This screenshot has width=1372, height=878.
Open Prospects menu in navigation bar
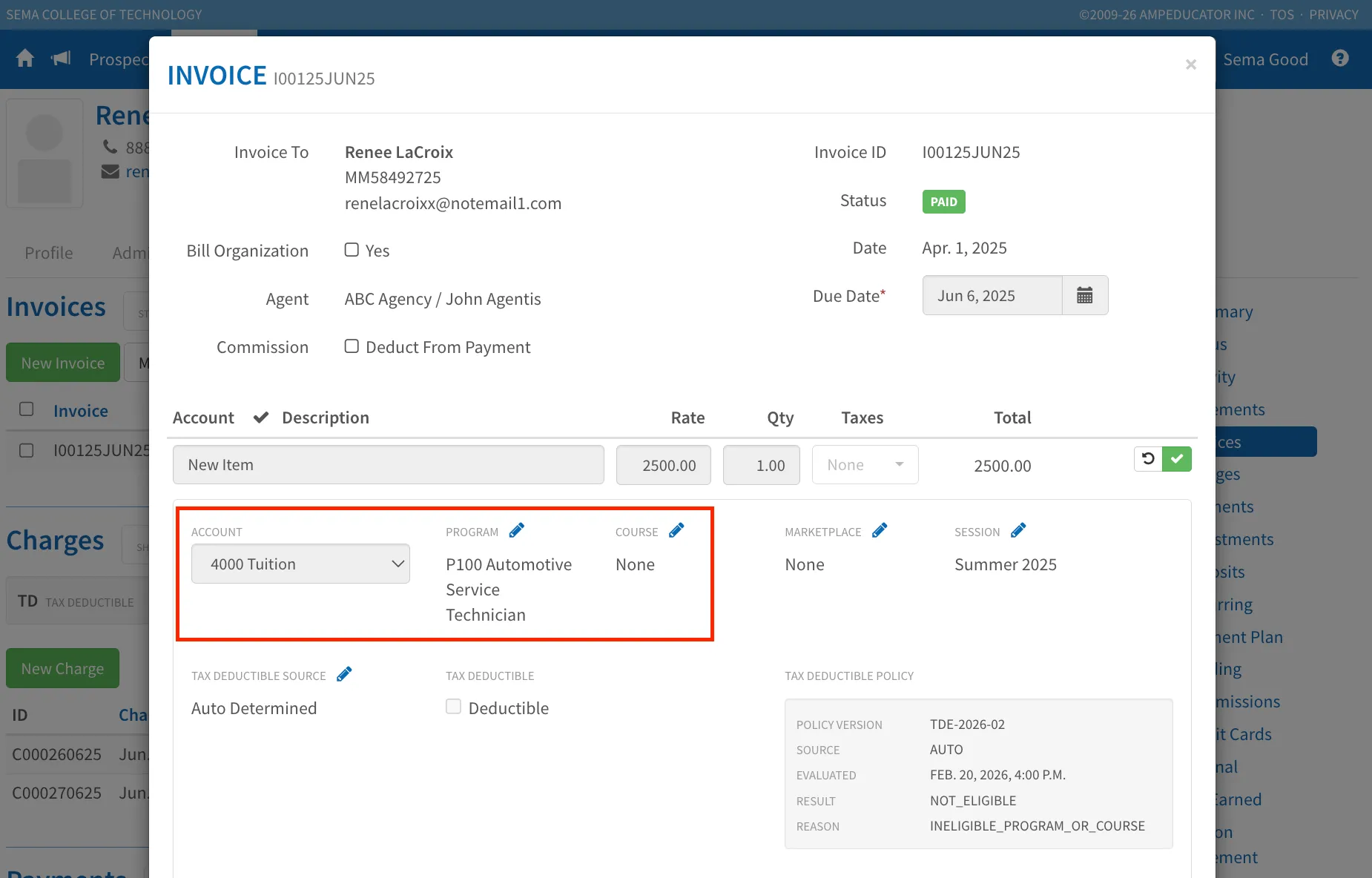119,59
